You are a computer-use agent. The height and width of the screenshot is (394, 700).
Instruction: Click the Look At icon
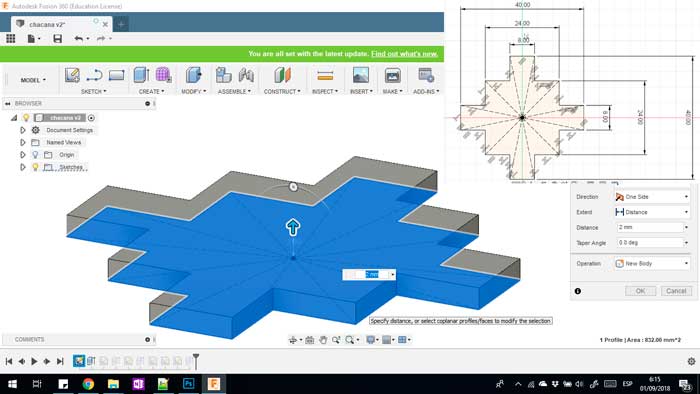pos(309,340)
